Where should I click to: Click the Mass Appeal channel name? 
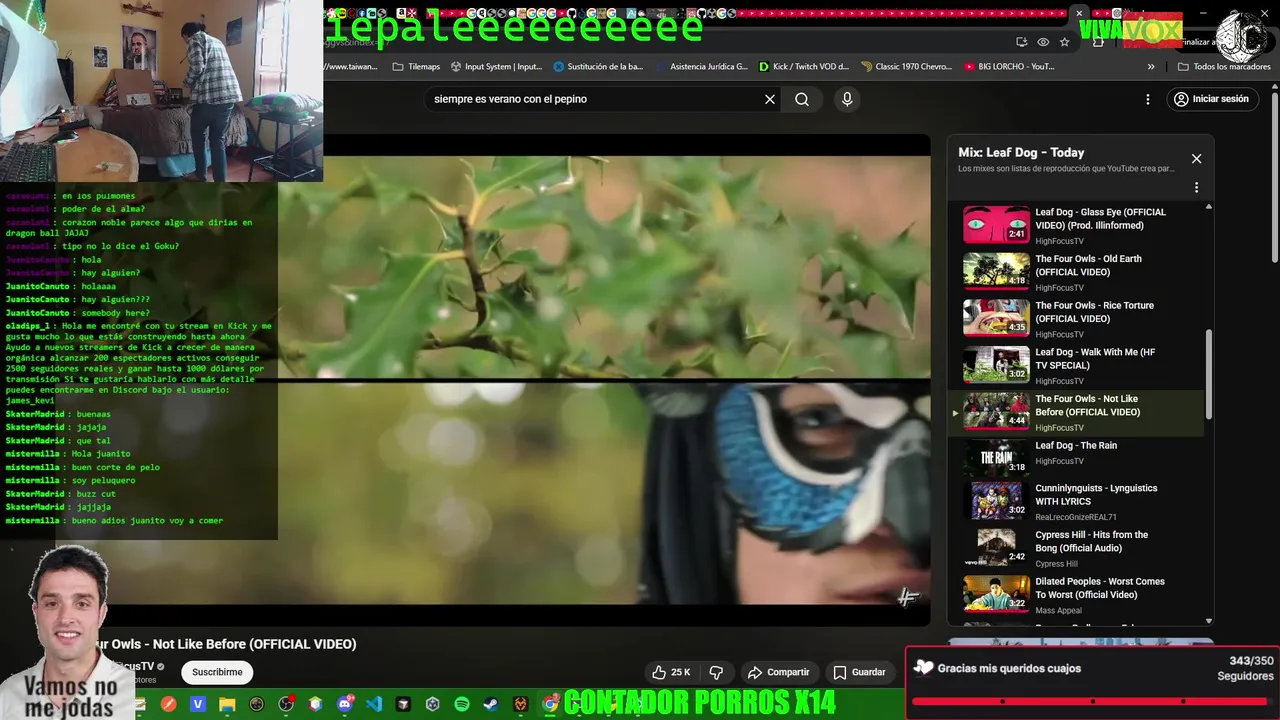pos(1058,611)
